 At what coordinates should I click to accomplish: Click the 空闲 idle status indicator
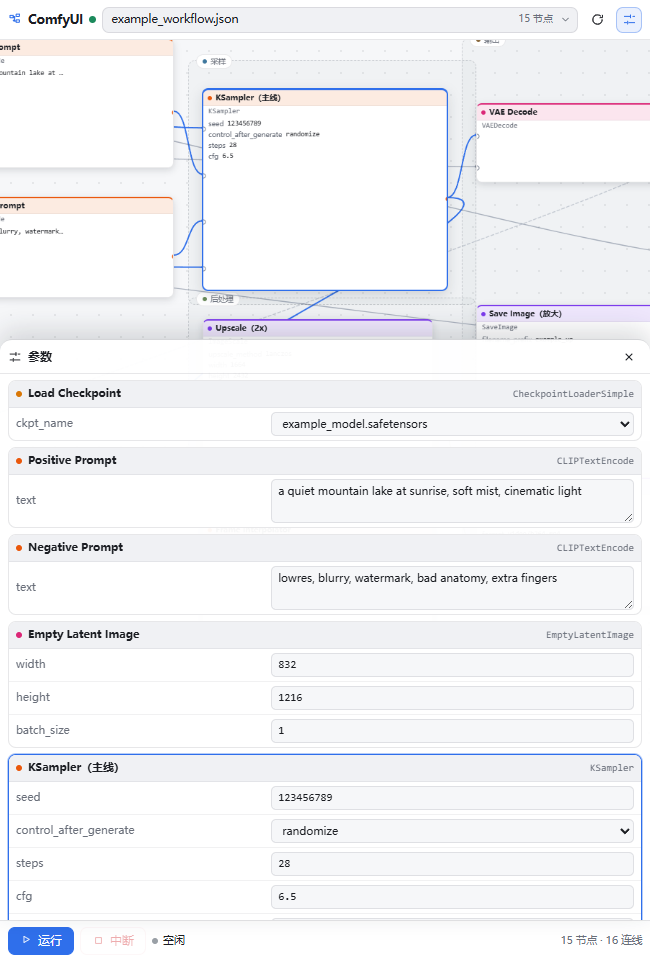pyautogui.click(x=168, y=940)
